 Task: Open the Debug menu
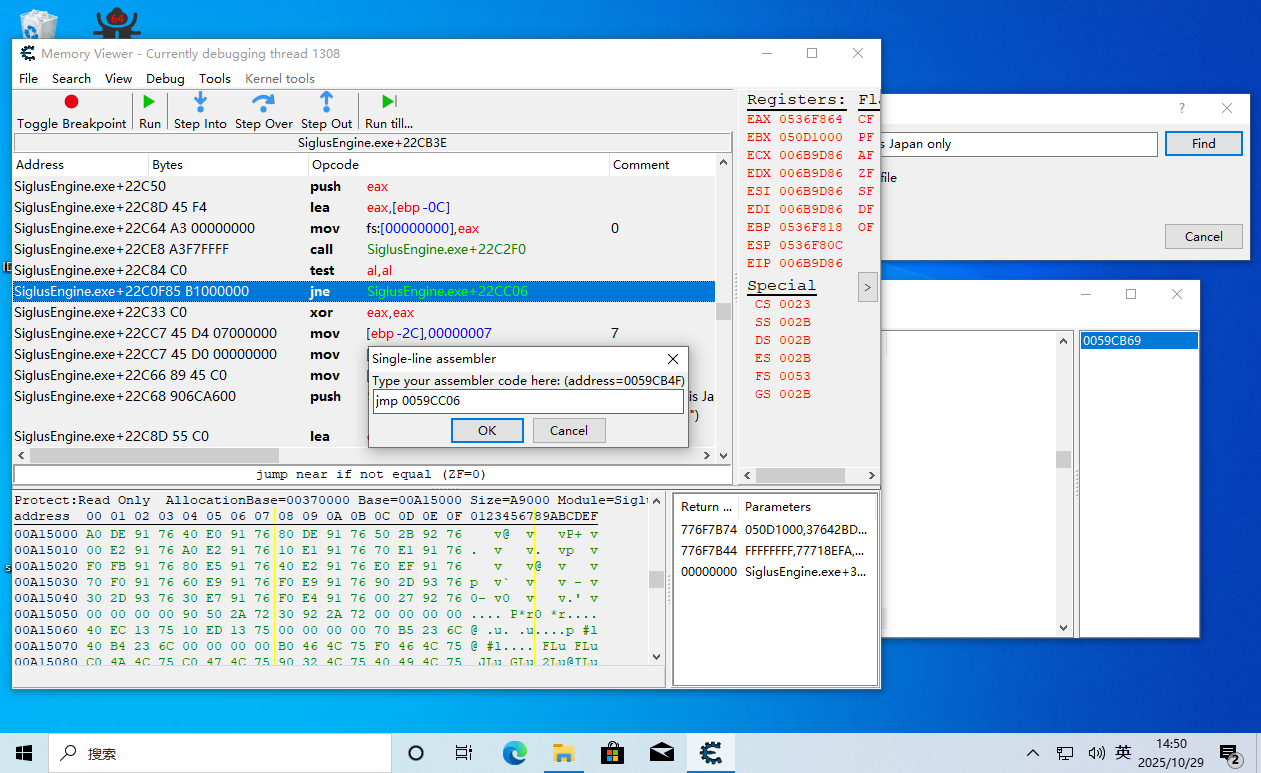click(x=165, y=78)
